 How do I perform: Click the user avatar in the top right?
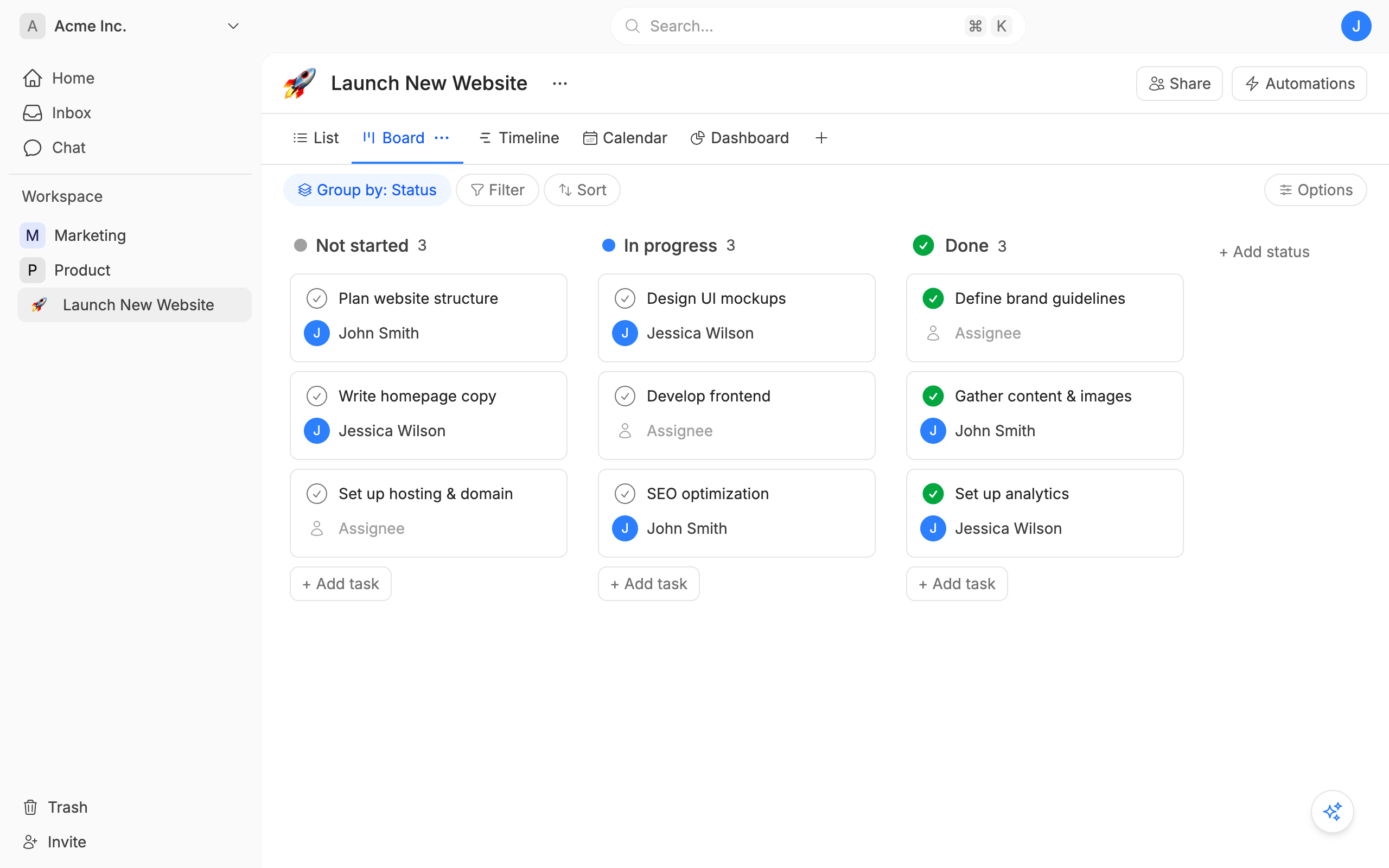(1356, 27)
